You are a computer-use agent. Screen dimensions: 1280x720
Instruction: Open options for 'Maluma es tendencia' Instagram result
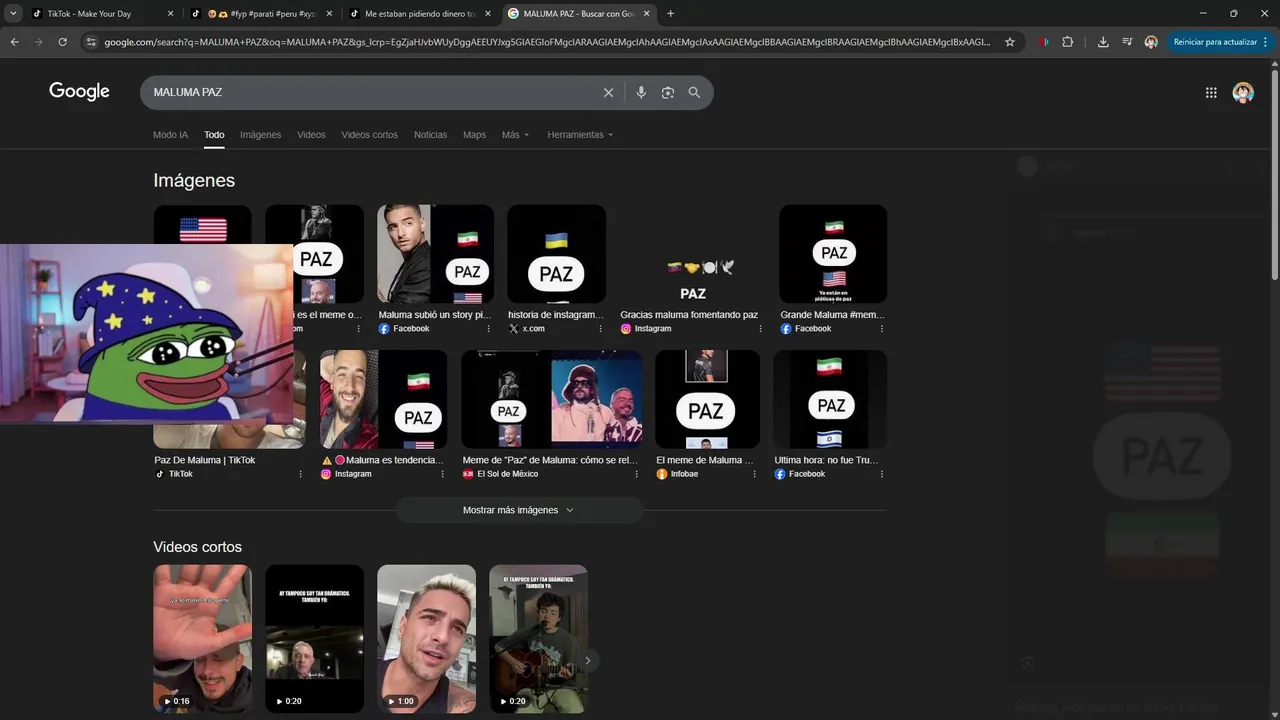pos(442,474)
